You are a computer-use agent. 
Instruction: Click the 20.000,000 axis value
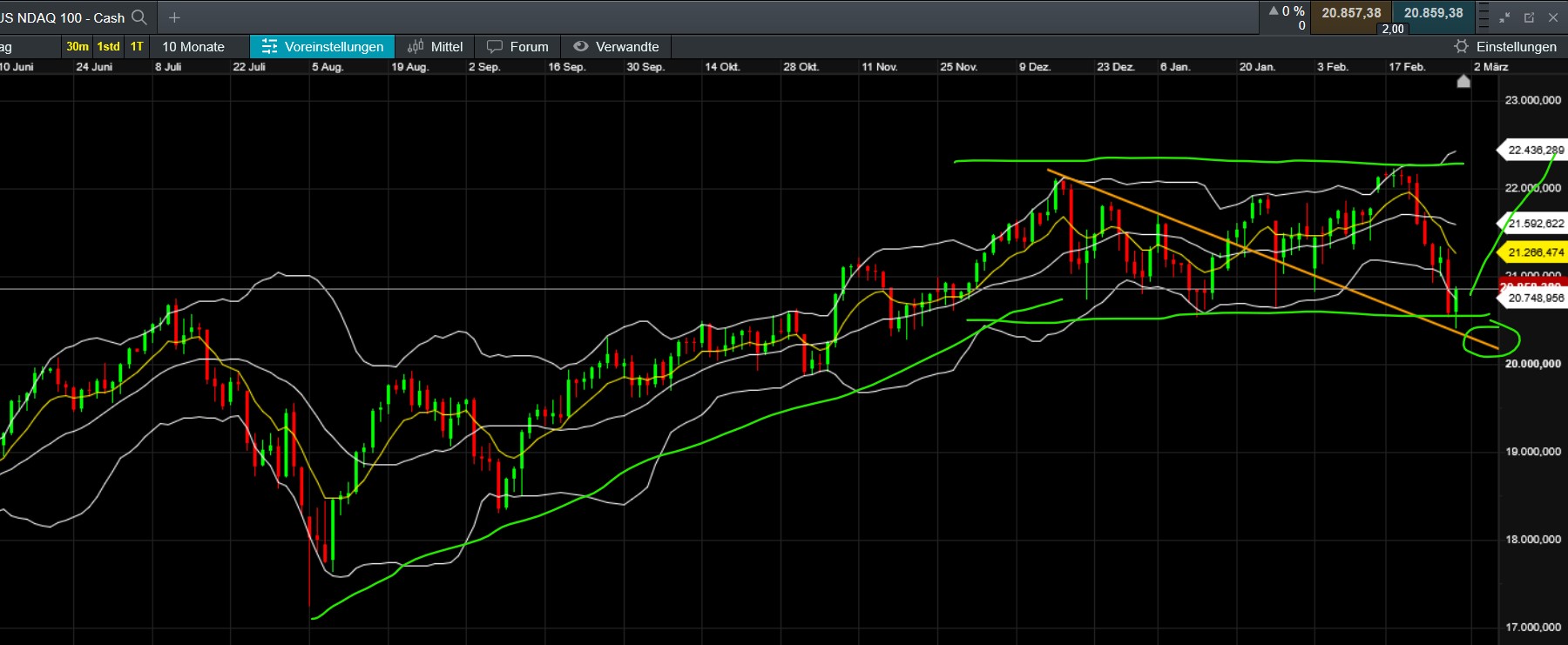pyautogui.click(x=1533, y=364)
